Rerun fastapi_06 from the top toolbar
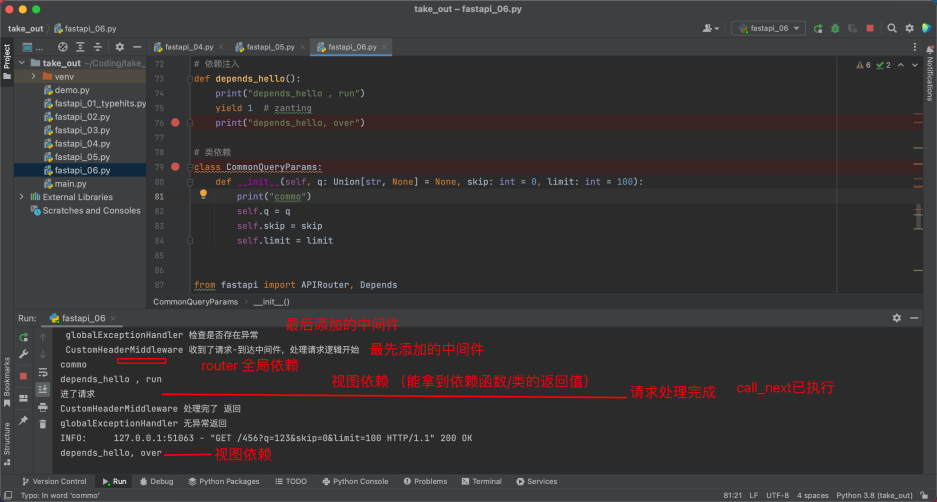937x502 pixels. click(x=818, y=29)
